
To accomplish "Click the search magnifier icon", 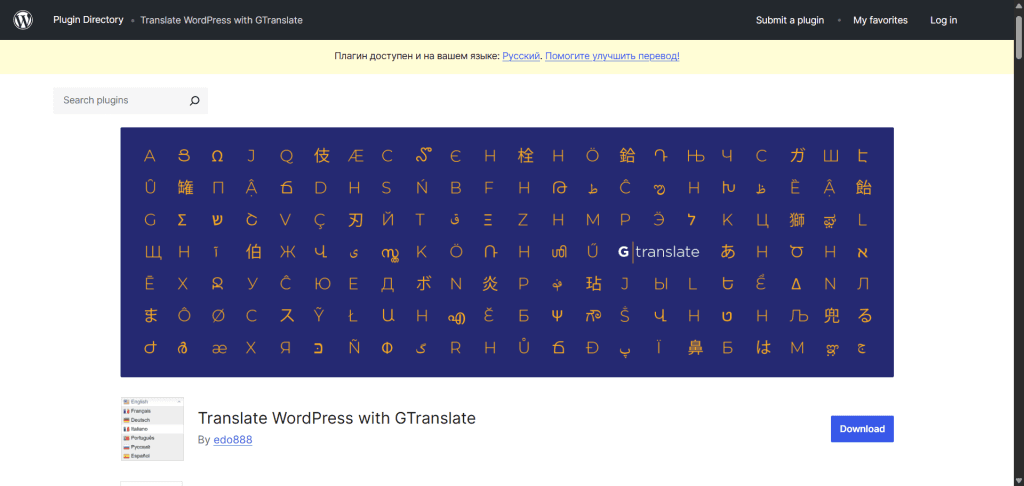I will click(194, 101).
